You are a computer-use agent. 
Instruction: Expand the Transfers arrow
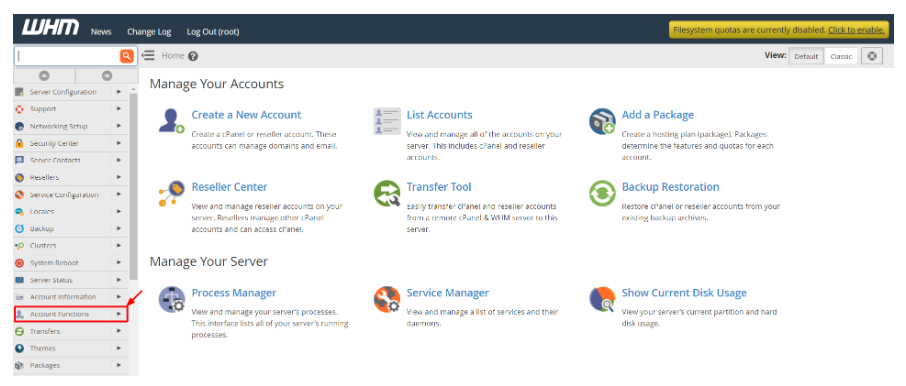(x=118, y=331)
